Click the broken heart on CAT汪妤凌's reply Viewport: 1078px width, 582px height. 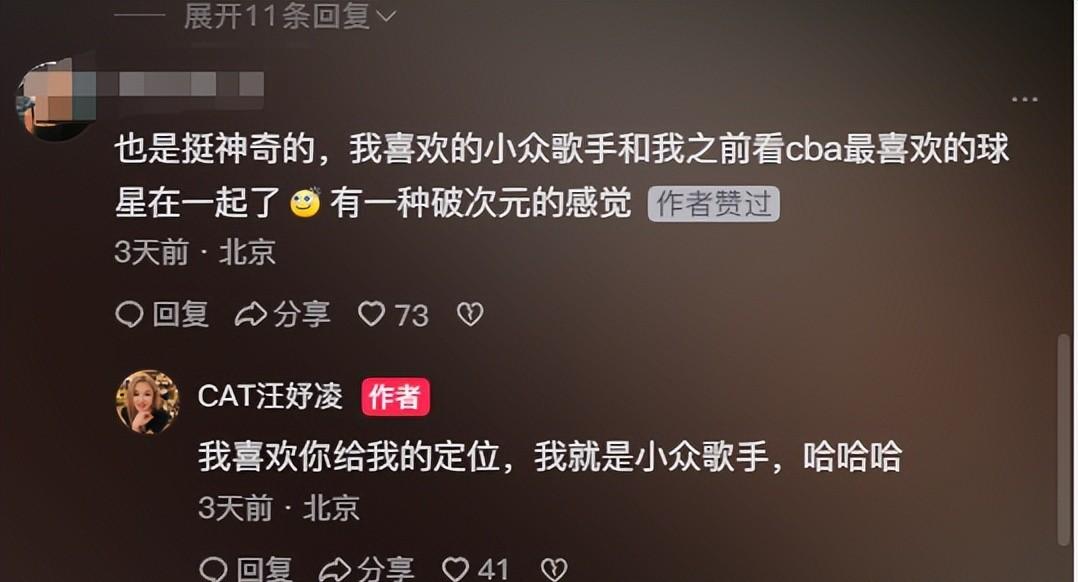tap(554, 570)
